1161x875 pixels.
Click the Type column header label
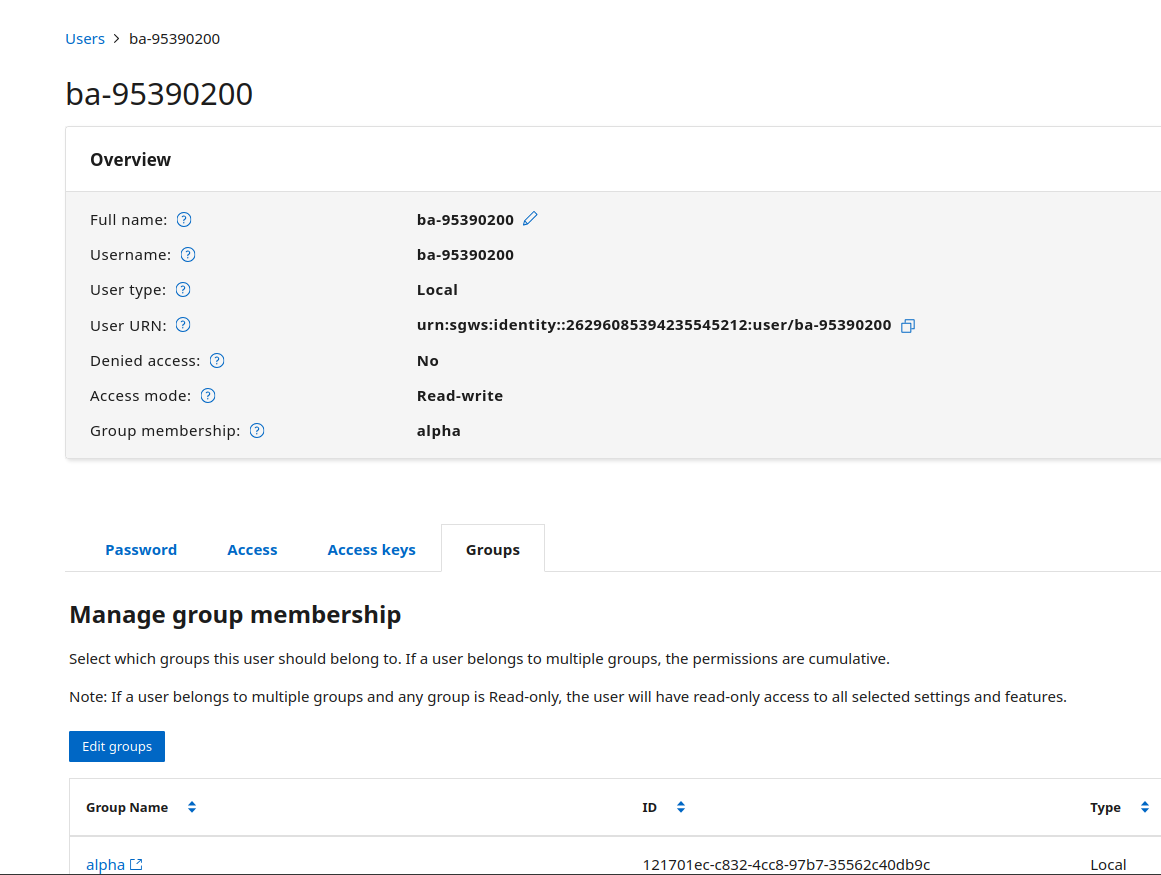1105,808
